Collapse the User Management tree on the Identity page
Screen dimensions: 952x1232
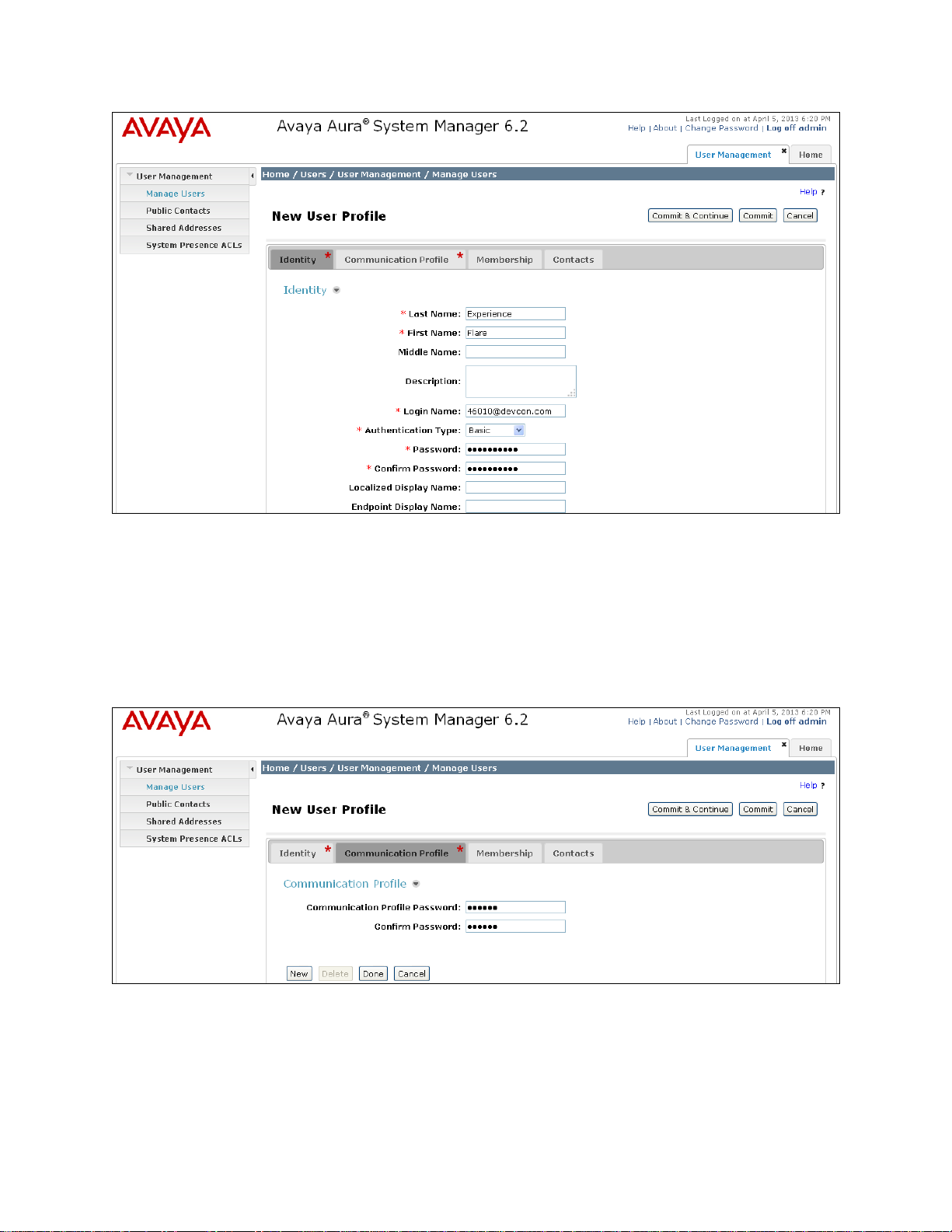[x=130, y=176]
